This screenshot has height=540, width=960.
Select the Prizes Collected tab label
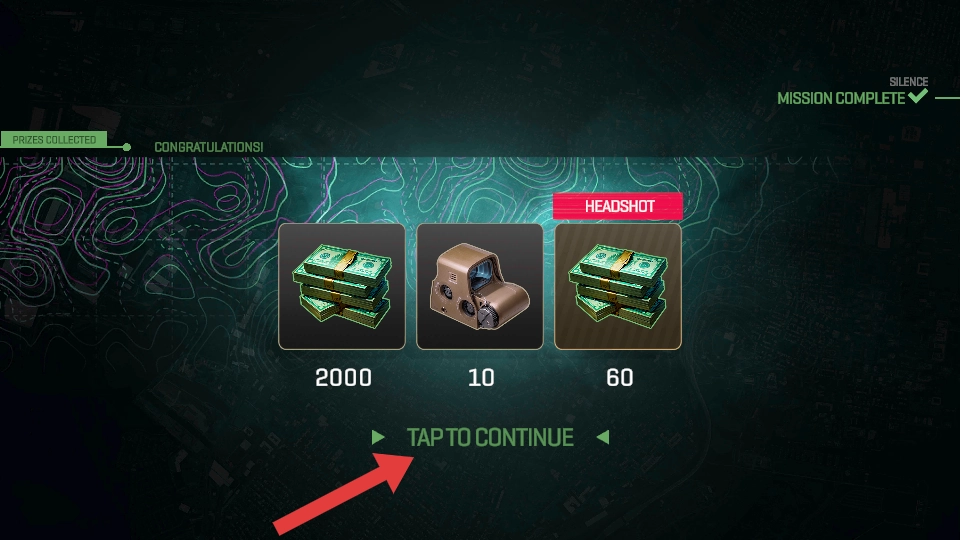click(54, 140)
